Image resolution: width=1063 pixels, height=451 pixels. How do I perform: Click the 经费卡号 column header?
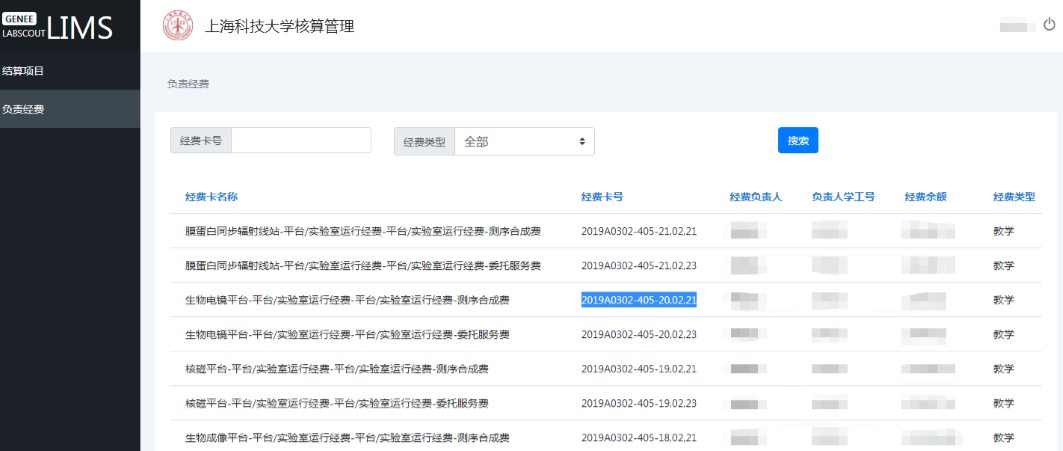[602, 197]
